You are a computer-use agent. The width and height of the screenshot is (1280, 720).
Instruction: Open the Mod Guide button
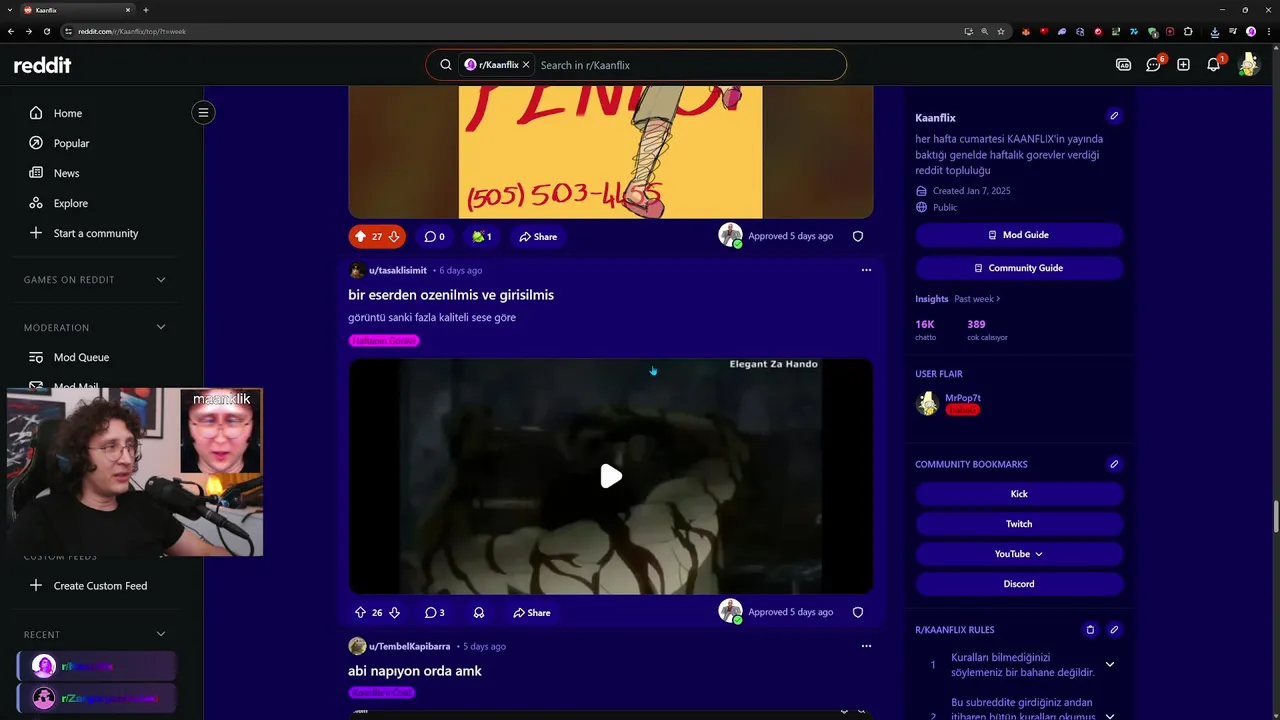tap(1019, 235)
